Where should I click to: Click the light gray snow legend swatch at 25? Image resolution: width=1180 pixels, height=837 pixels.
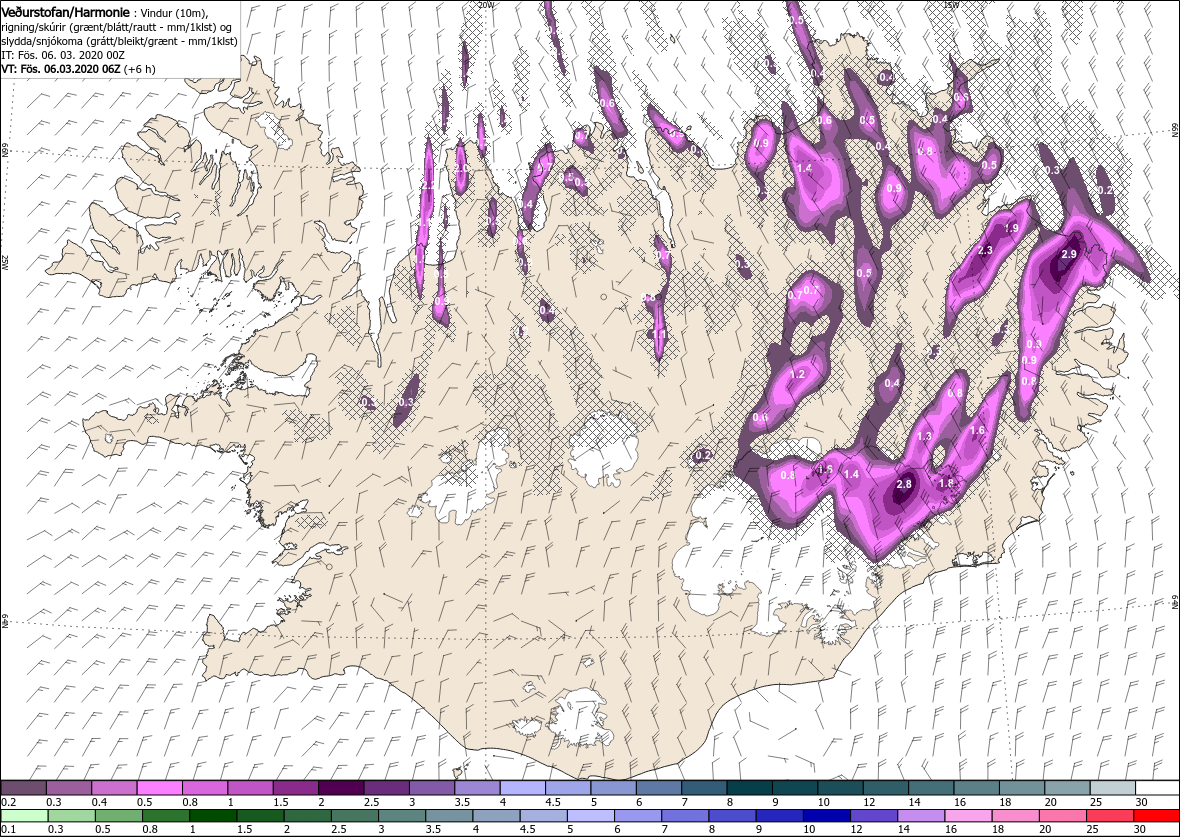pyautogui.click(x=1112, y=787)
